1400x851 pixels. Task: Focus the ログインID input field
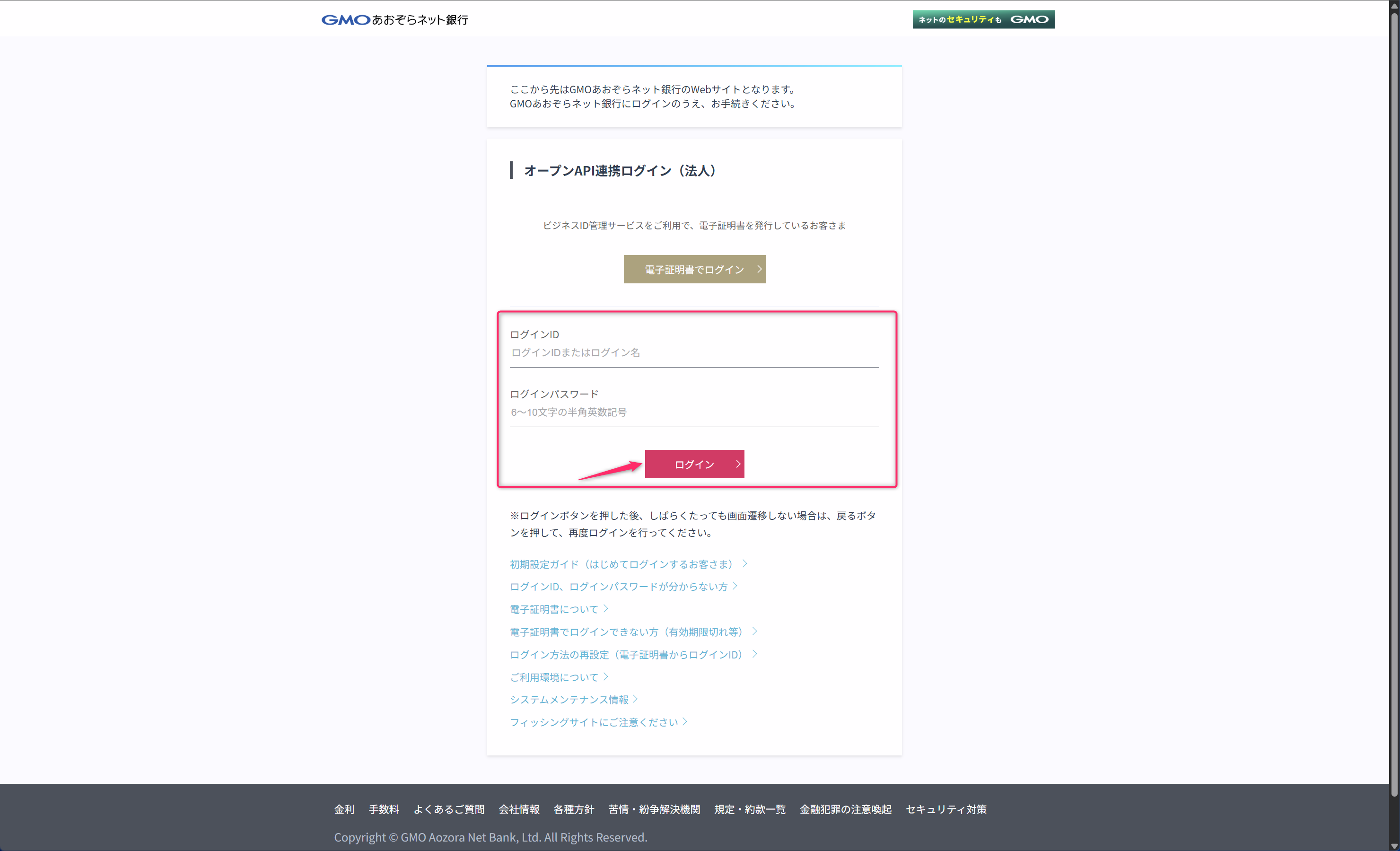pos(694,353)
